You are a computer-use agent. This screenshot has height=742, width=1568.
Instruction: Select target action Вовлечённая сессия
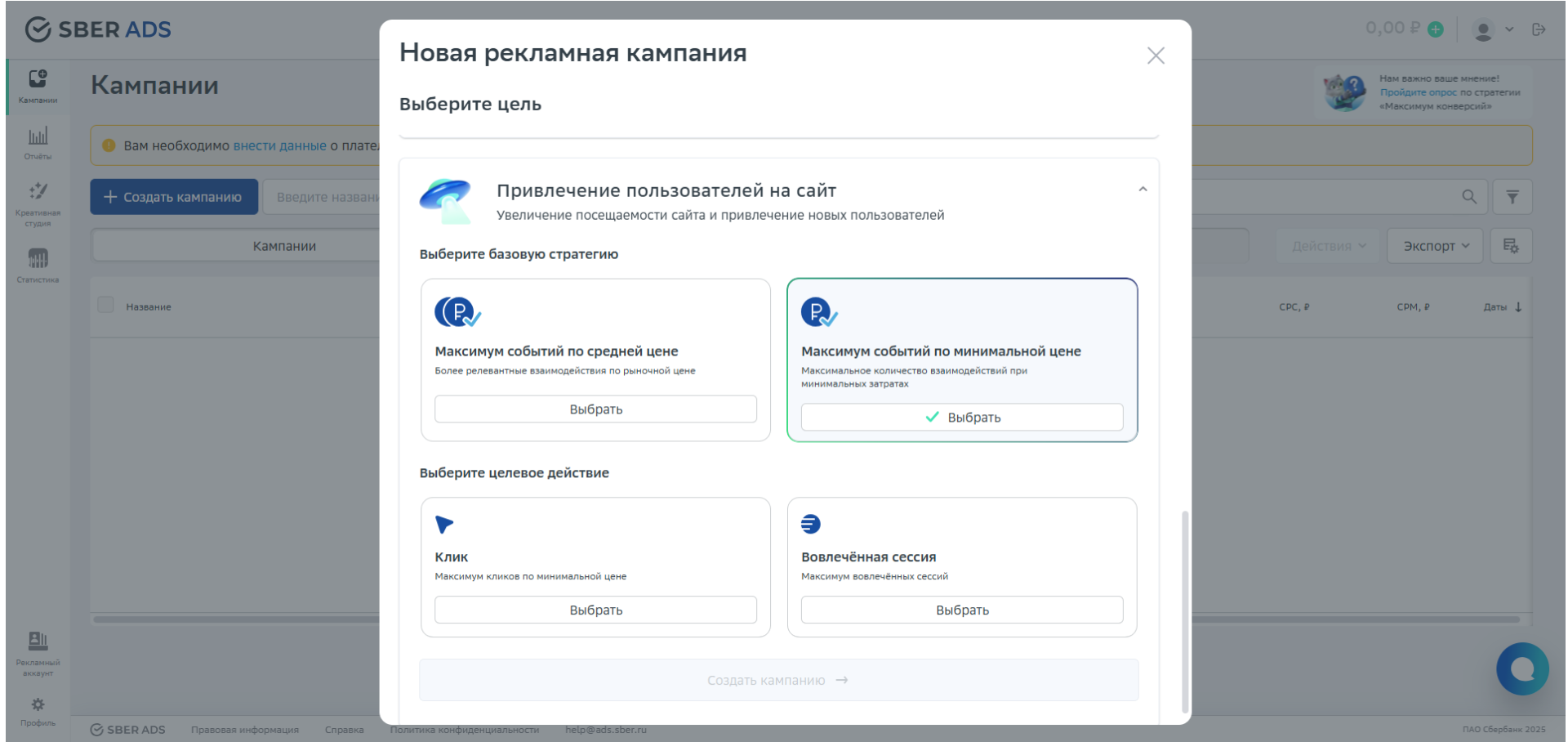coord(961,609)
